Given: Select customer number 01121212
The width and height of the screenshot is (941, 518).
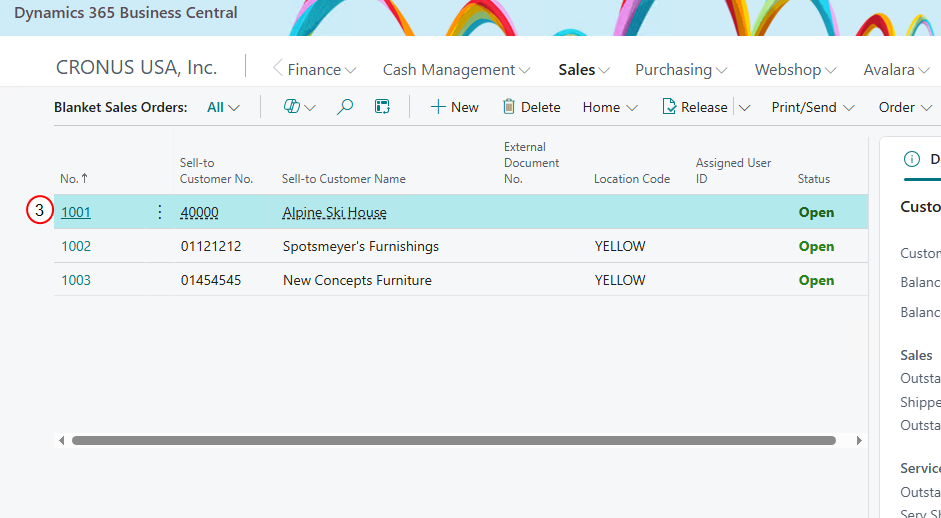Looking at the screenshot, I should point(211,246).
